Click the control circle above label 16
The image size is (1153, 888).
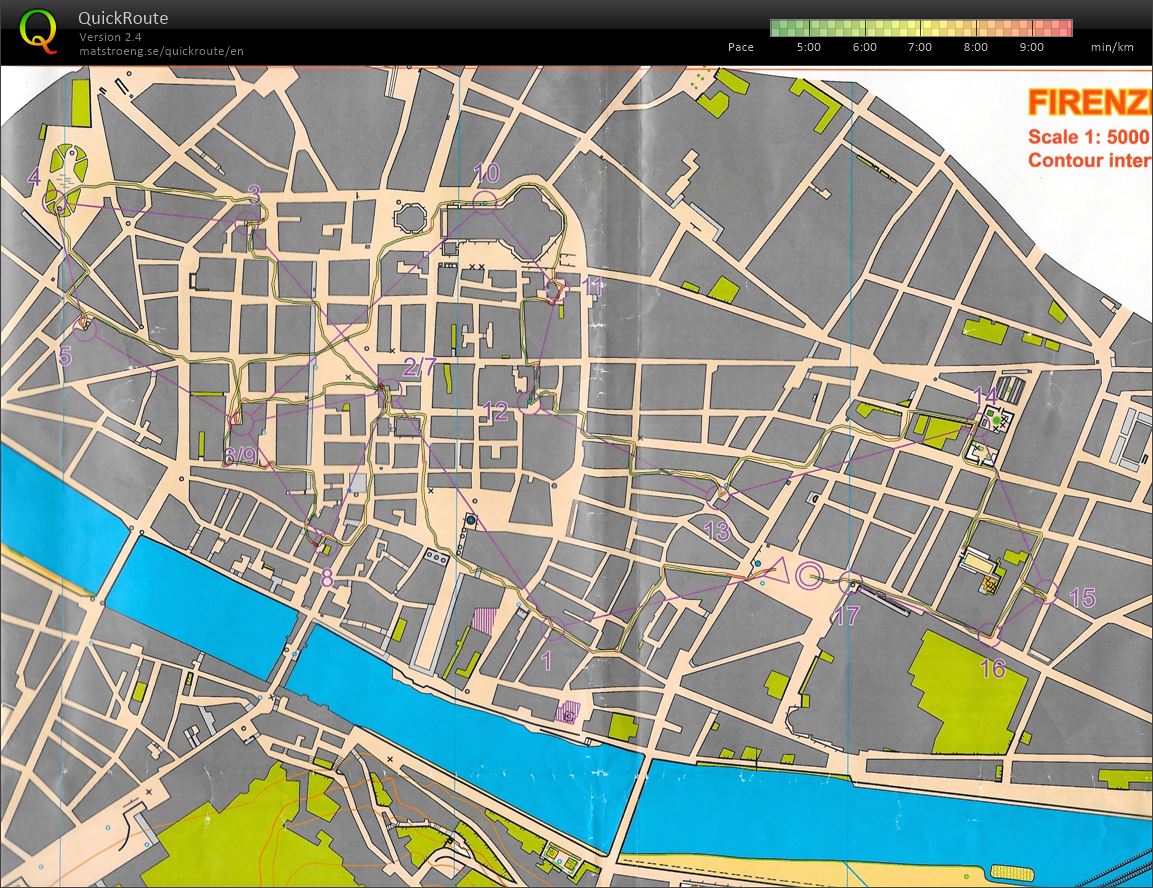click(x=990, y=634)
